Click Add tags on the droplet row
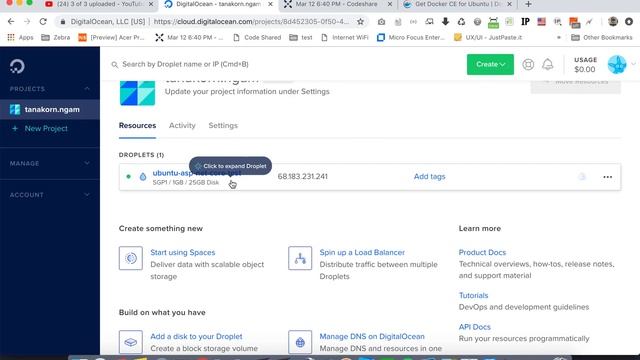The width and height of the screenshot is (640, 360). tap(429, 177)
